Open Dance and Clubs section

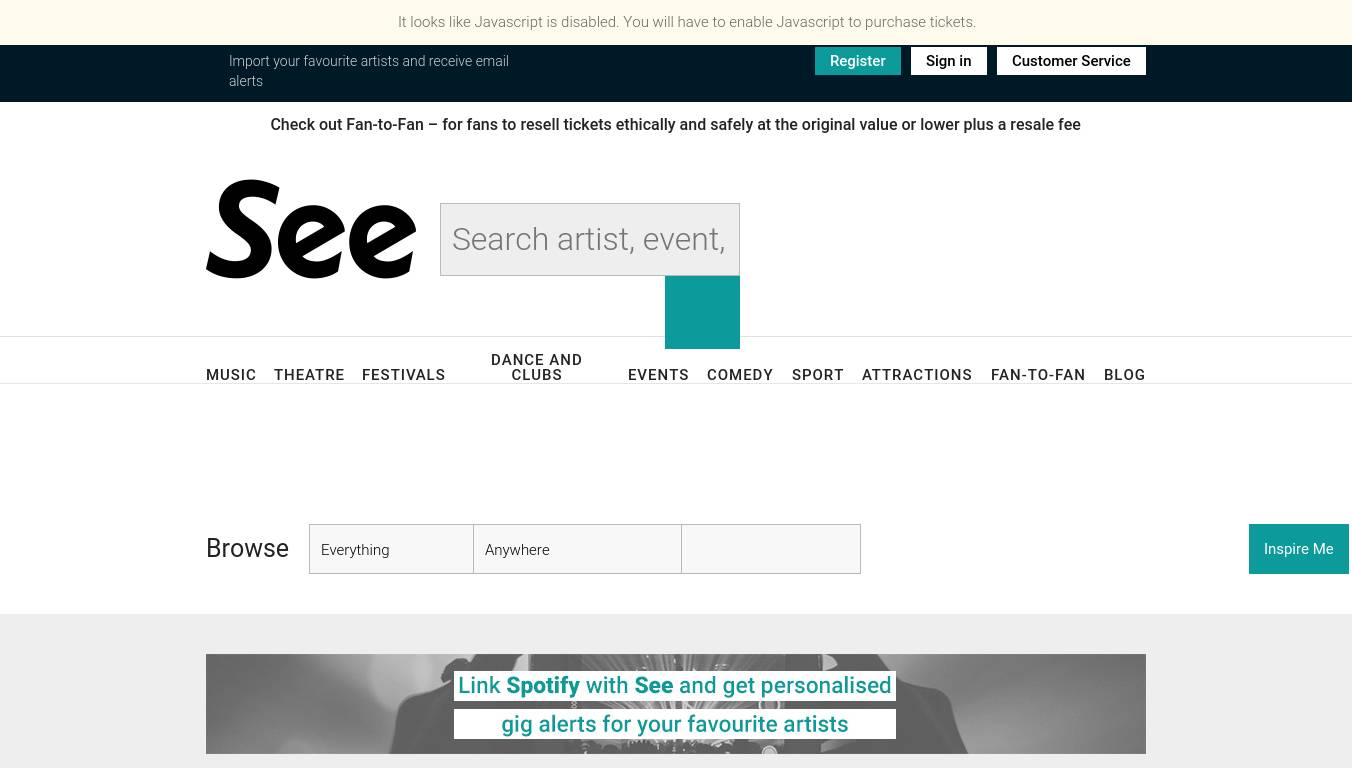tap(536, 367)
